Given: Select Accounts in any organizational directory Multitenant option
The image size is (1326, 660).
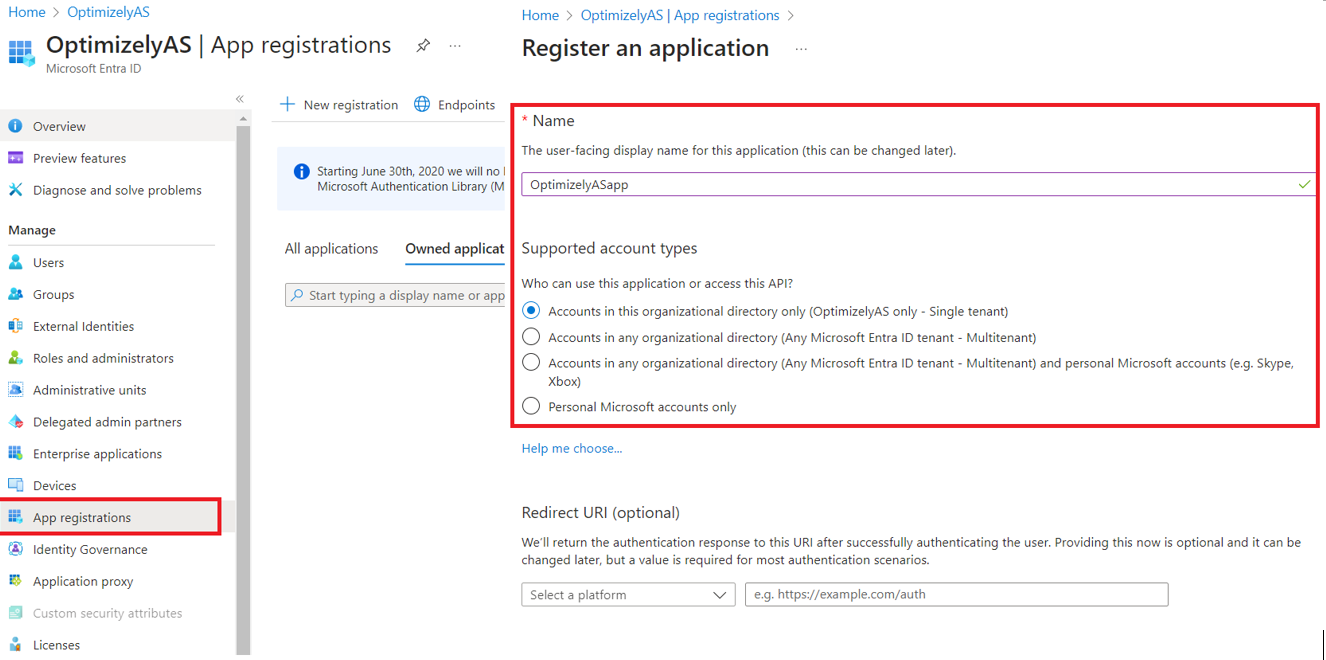Looking at the screenshot, I should coord(531,337).
